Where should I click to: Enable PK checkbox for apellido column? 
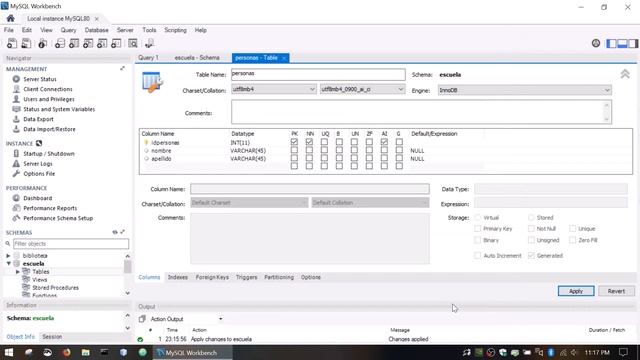coord(294,158)
